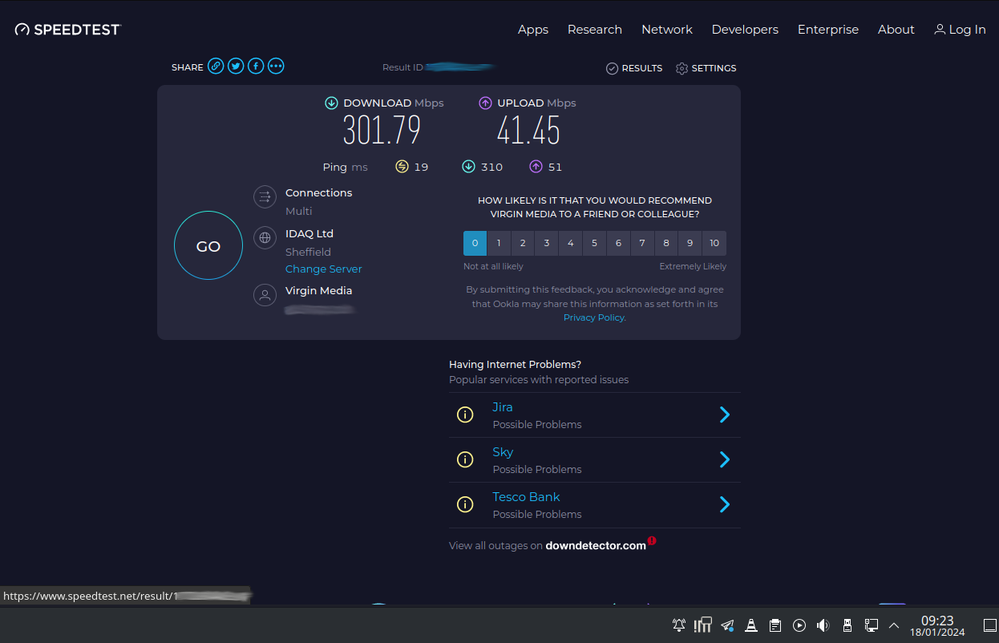Share the result on Twitter
Image resolution: width=999 pixels, height=643 pixels.
tap(236, 66)
